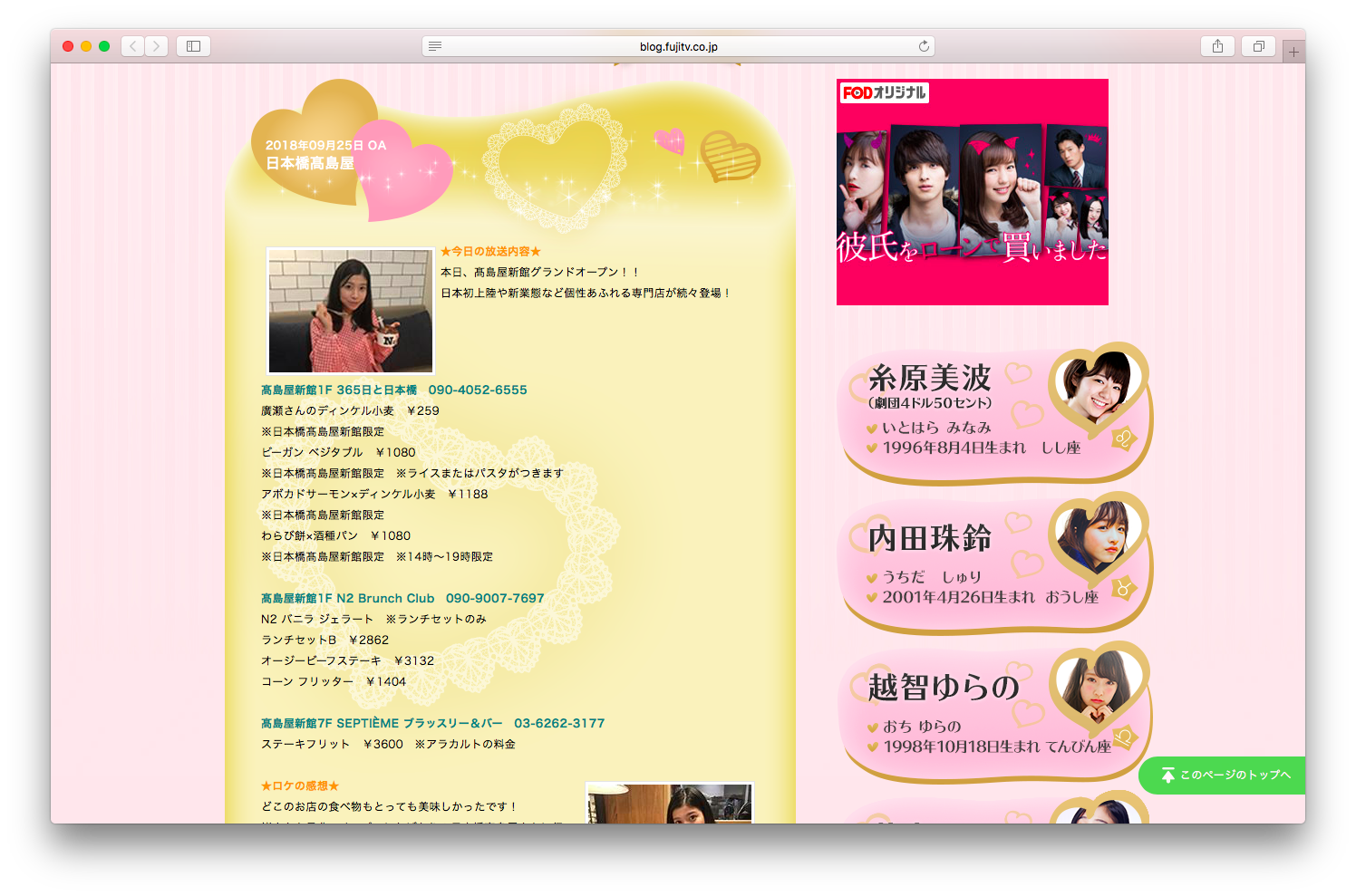This screenshot has height=896, width=1356.
Task: Open 越智ゆらの profile card
Action: [996, 712]
